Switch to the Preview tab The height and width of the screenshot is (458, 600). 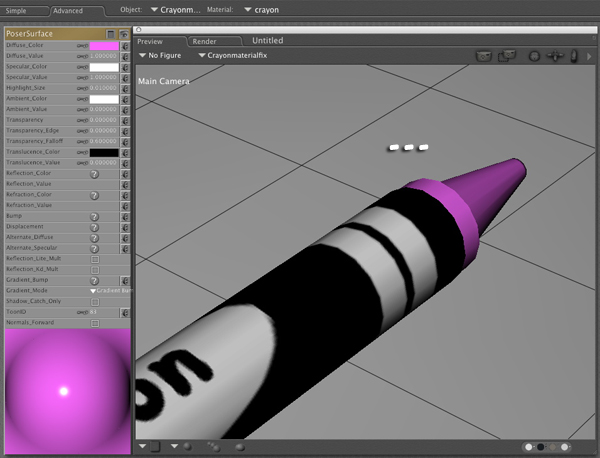click(150, 42)
